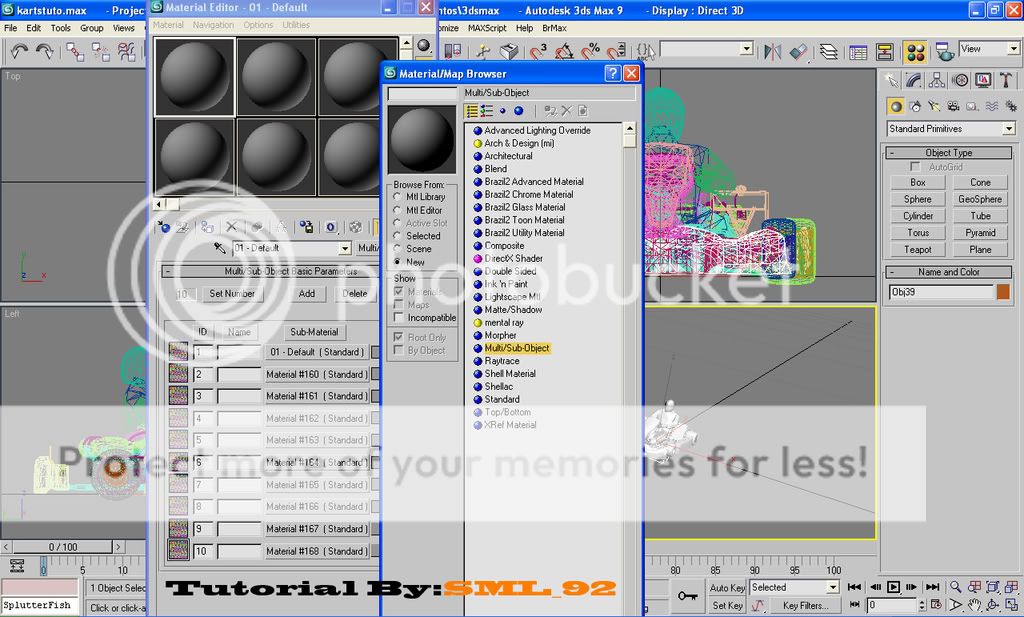This screenshot has height=617, width=1024.
Task: Open the File menu
Action: (x=10, y=28)
